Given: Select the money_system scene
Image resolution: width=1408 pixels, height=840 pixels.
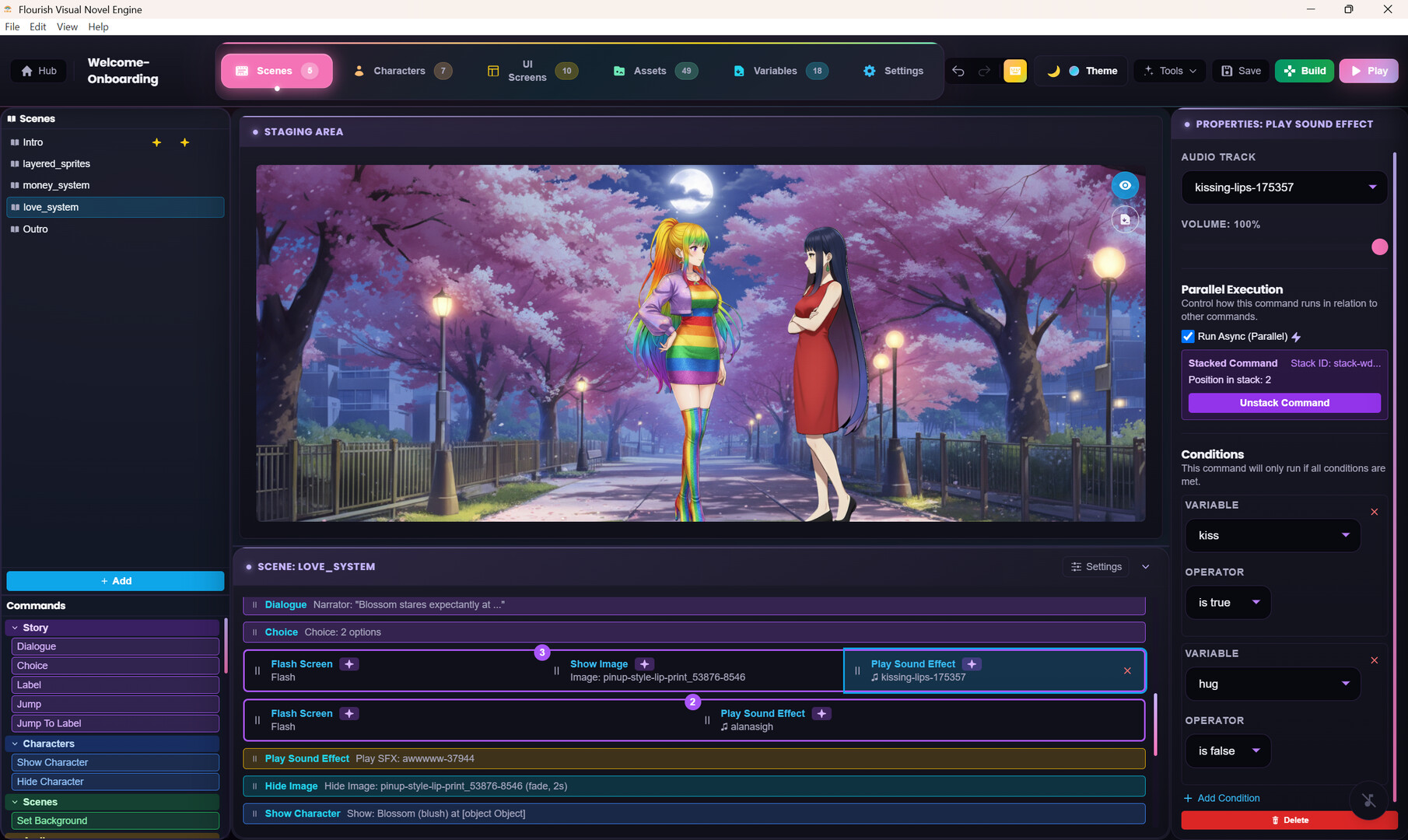Looking at the screenshot, I should pyautogui.click(x=56, y=185).
